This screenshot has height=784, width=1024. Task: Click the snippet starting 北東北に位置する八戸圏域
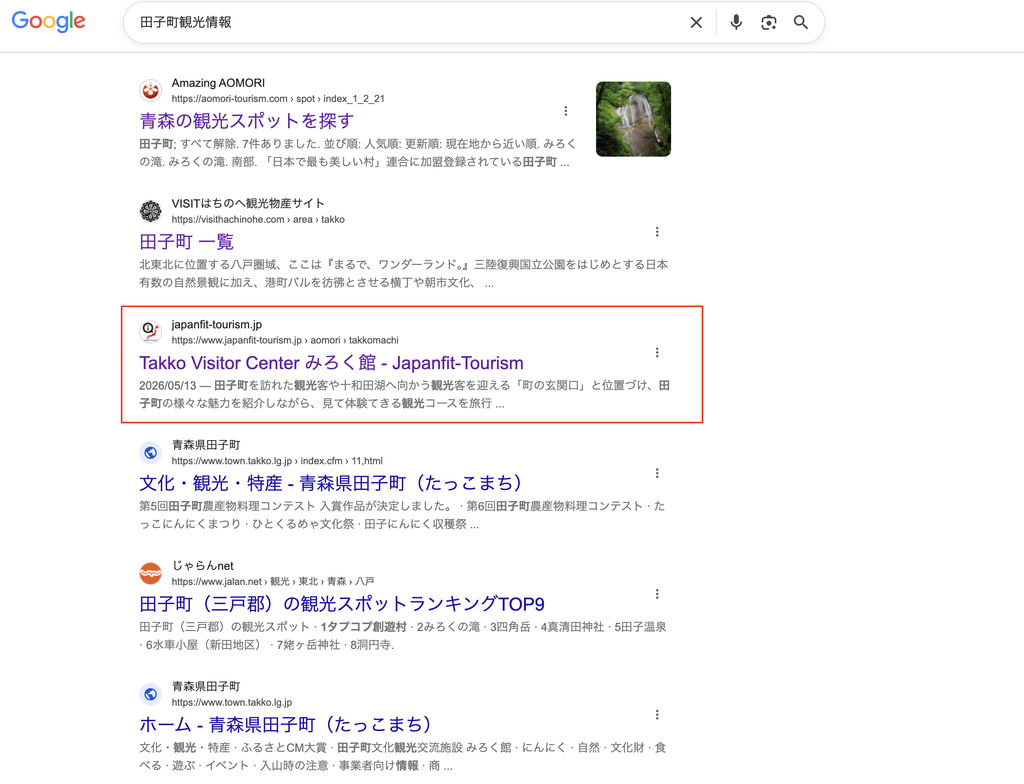pyautogui.click(x=404, y=274)
